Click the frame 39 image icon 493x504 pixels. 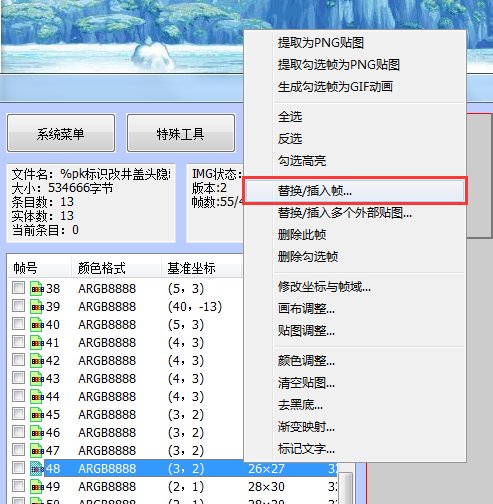coord(37,307)
